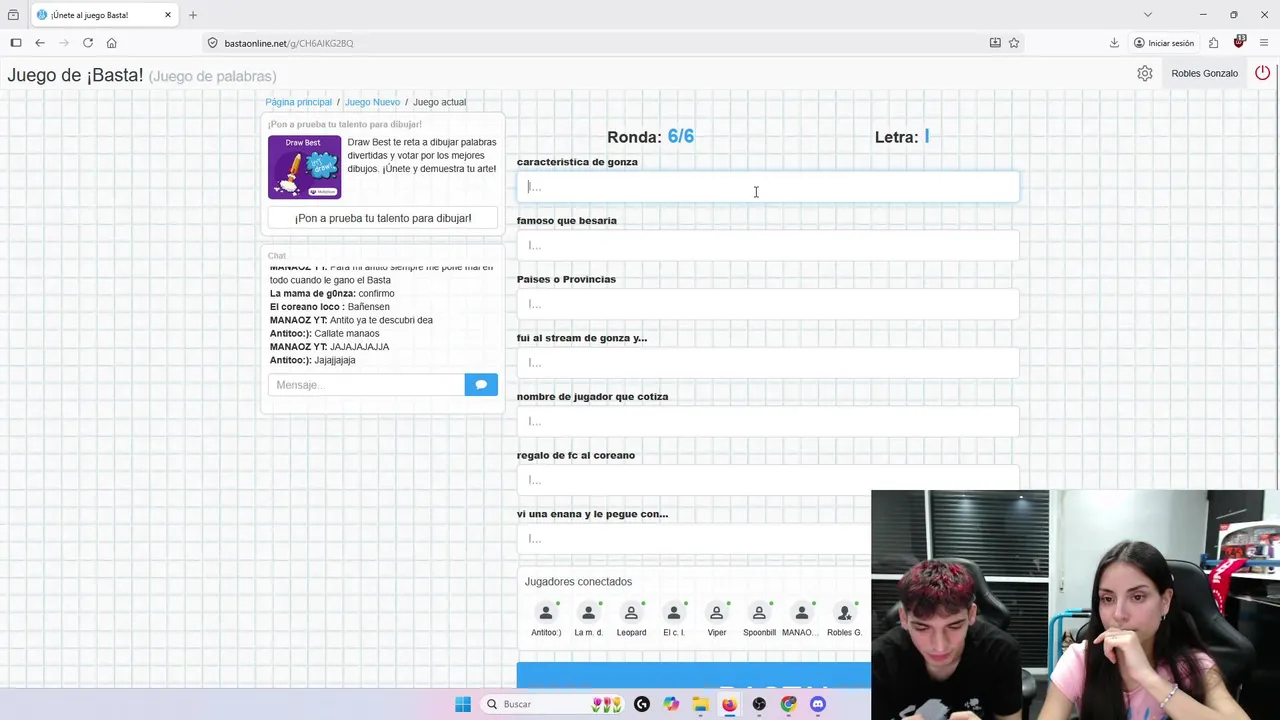Click ¡Pon a prueba tu talento para dibujar! button
Image resolution: width=1280 pixels, height=720 pixels.
click(x=383, y=218)
